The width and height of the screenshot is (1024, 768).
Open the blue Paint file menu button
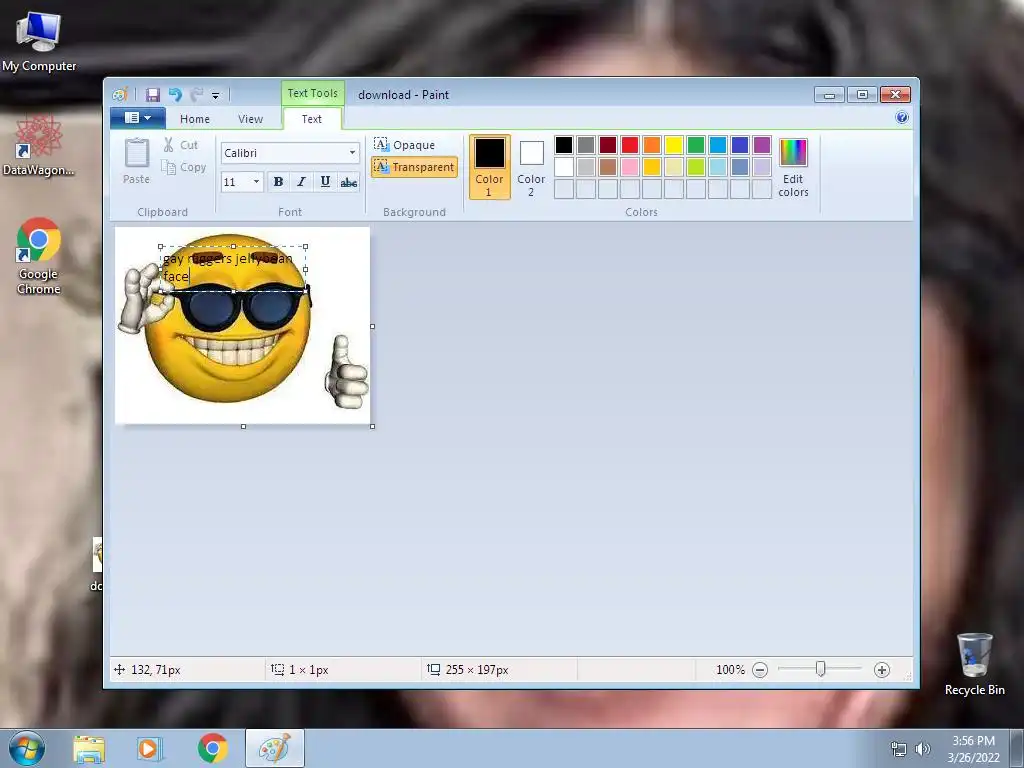point(138,118)
